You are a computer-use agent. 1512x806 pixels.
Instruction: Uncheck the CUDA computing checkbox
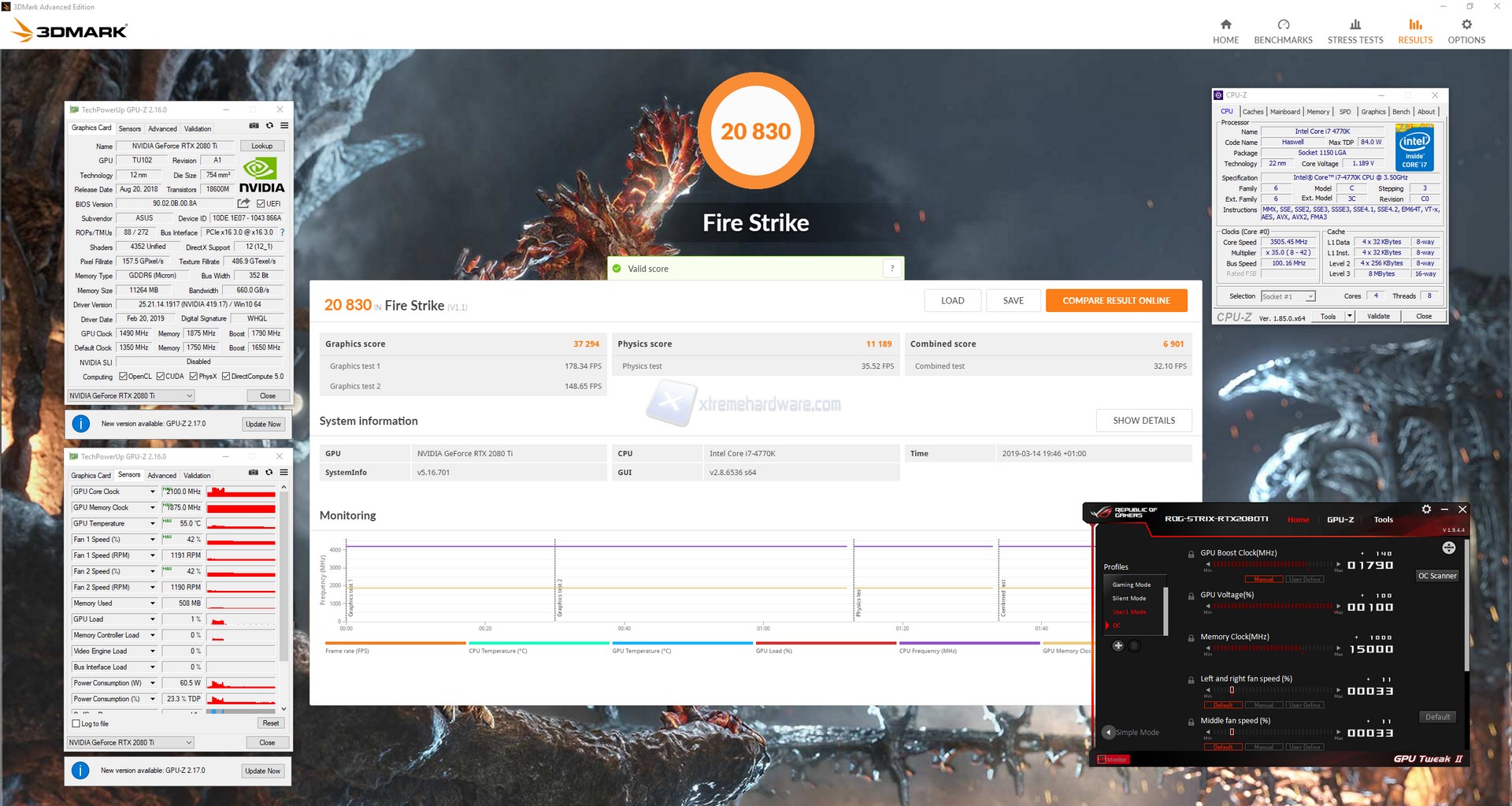161,377
